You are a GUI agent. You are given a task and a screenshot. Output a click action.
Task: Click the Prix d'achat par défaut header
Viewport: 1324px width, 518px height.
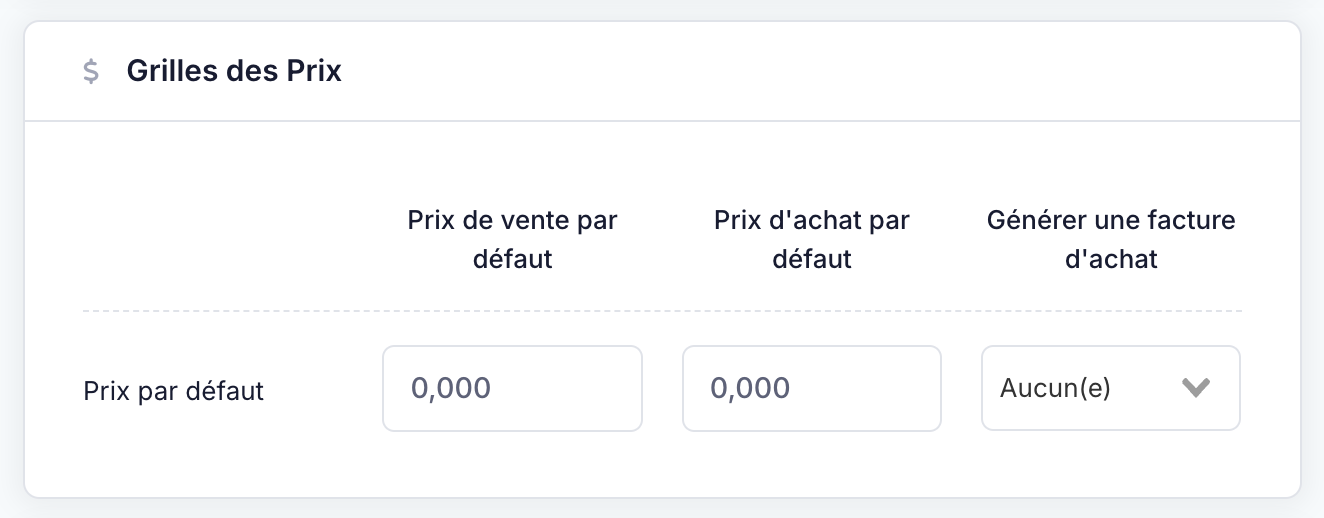[x=812, y=240]
